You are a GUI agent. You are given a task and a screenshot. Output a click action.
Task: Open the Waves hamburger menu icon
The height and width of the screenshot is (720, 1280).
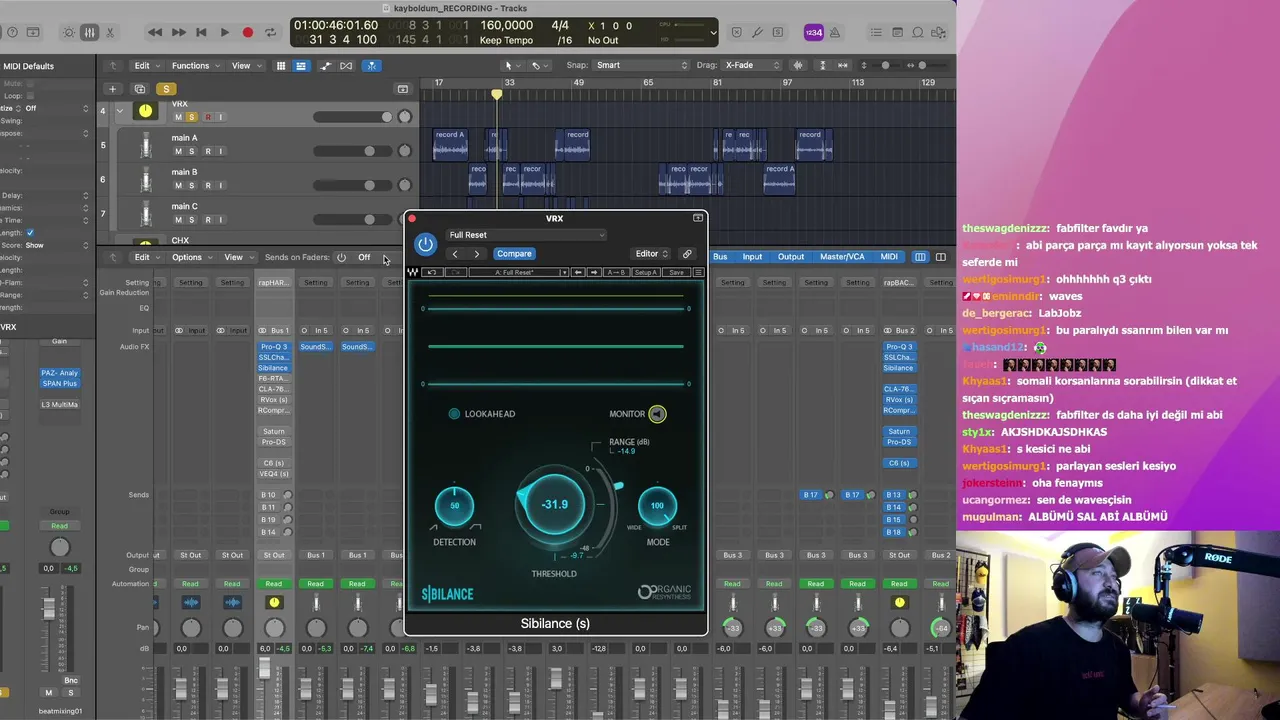(698, 272)
